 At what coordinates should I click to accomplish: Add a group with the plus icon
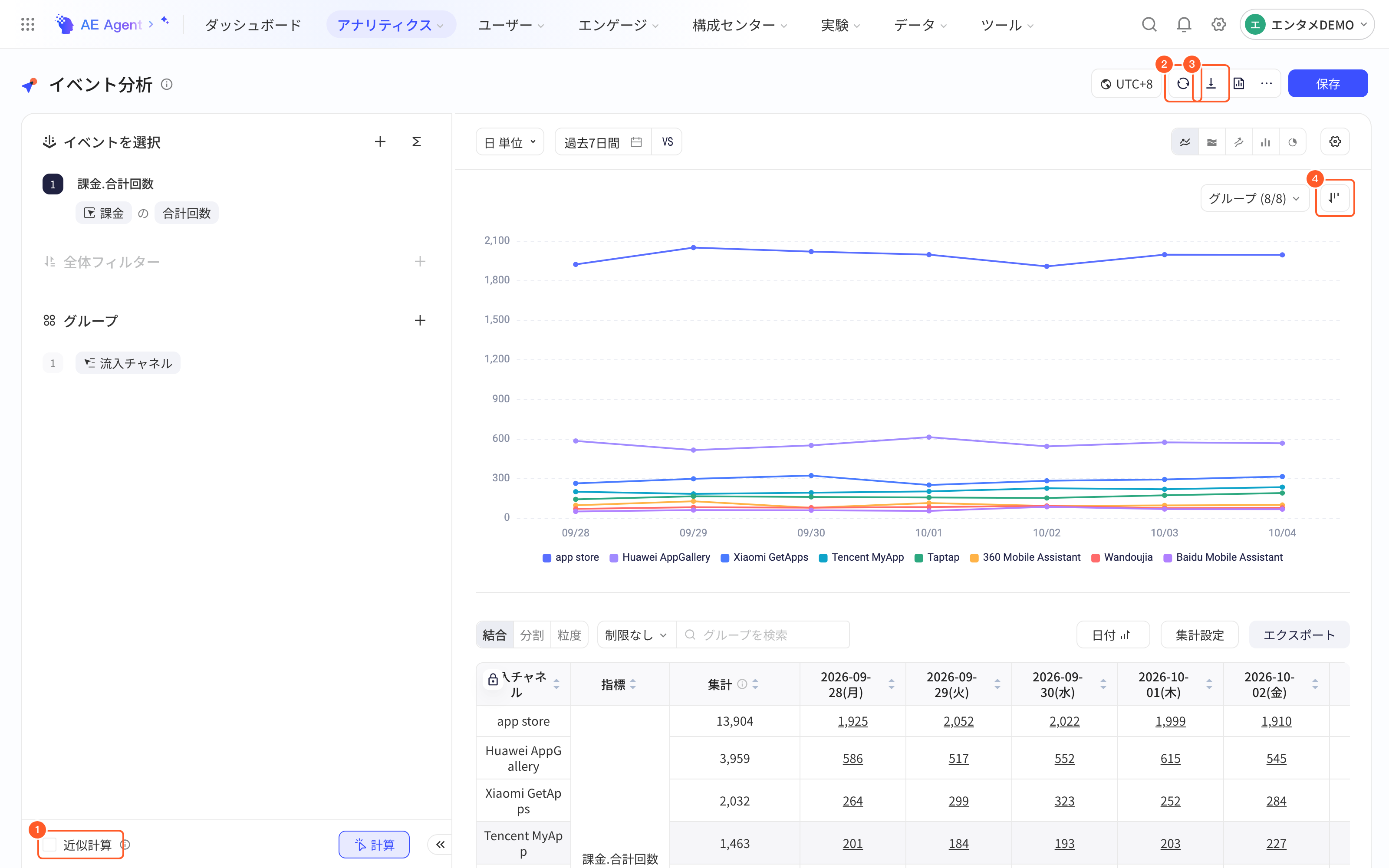[x=420, y=320]
